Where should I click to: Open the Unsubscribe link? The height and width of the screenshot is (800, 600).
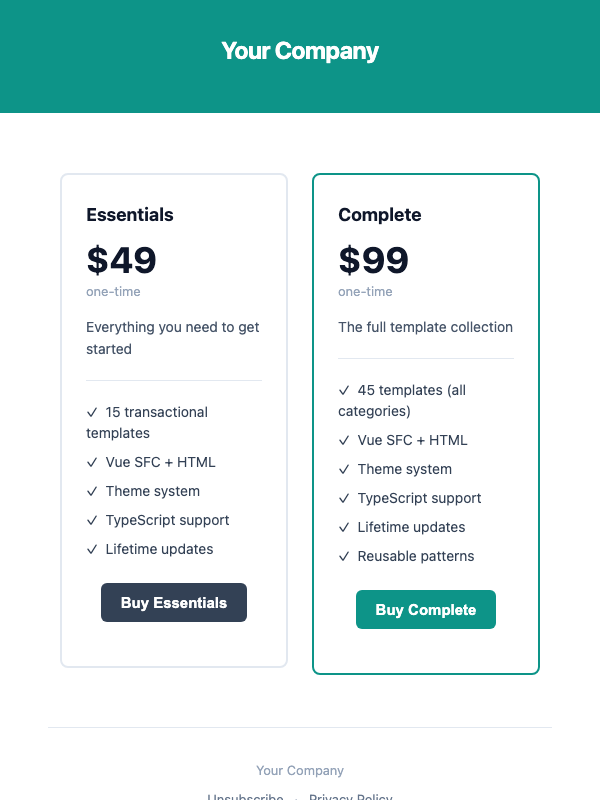coord(245,796)
